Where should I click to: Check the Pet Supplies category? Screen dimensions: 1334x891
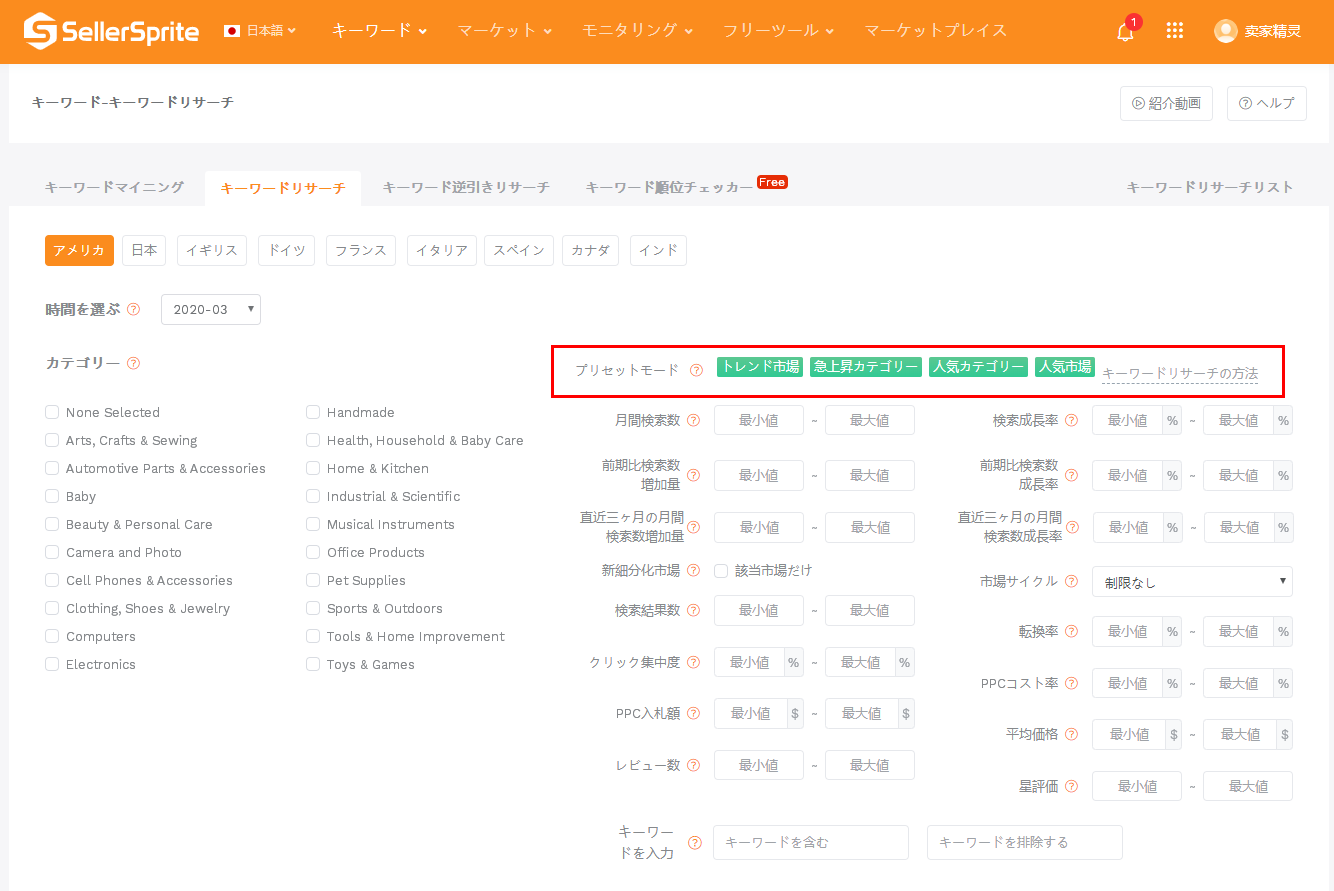tap(313, 580)
